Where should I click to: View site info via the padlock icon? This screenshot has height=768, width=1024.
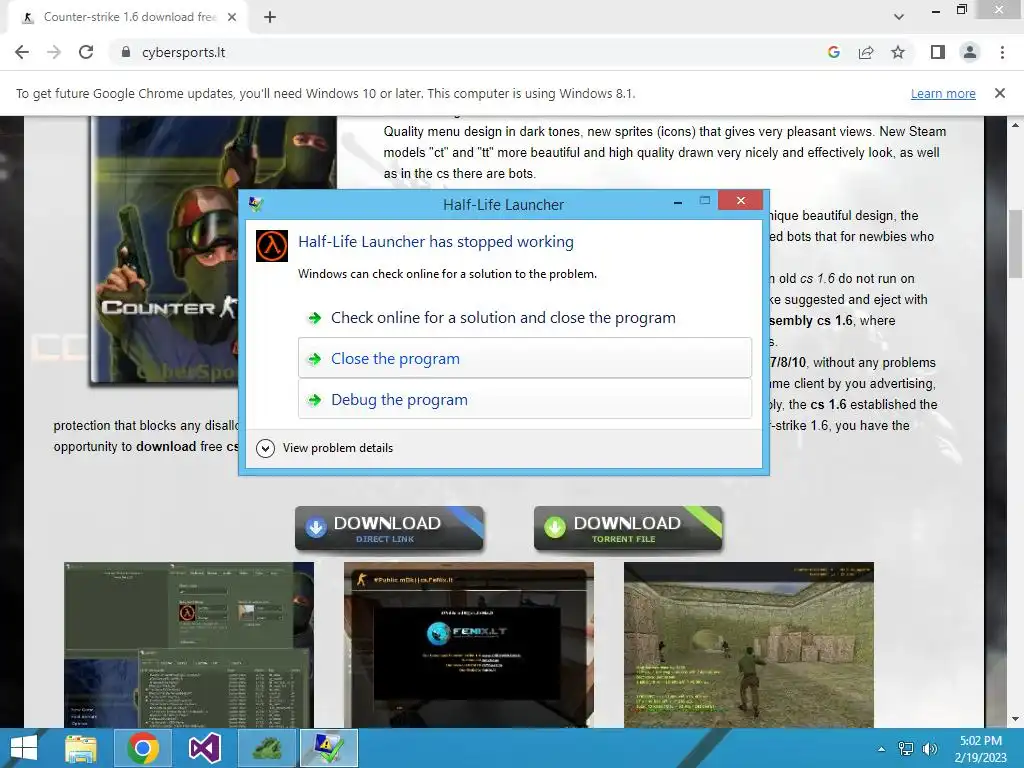(x=126, y=52)
